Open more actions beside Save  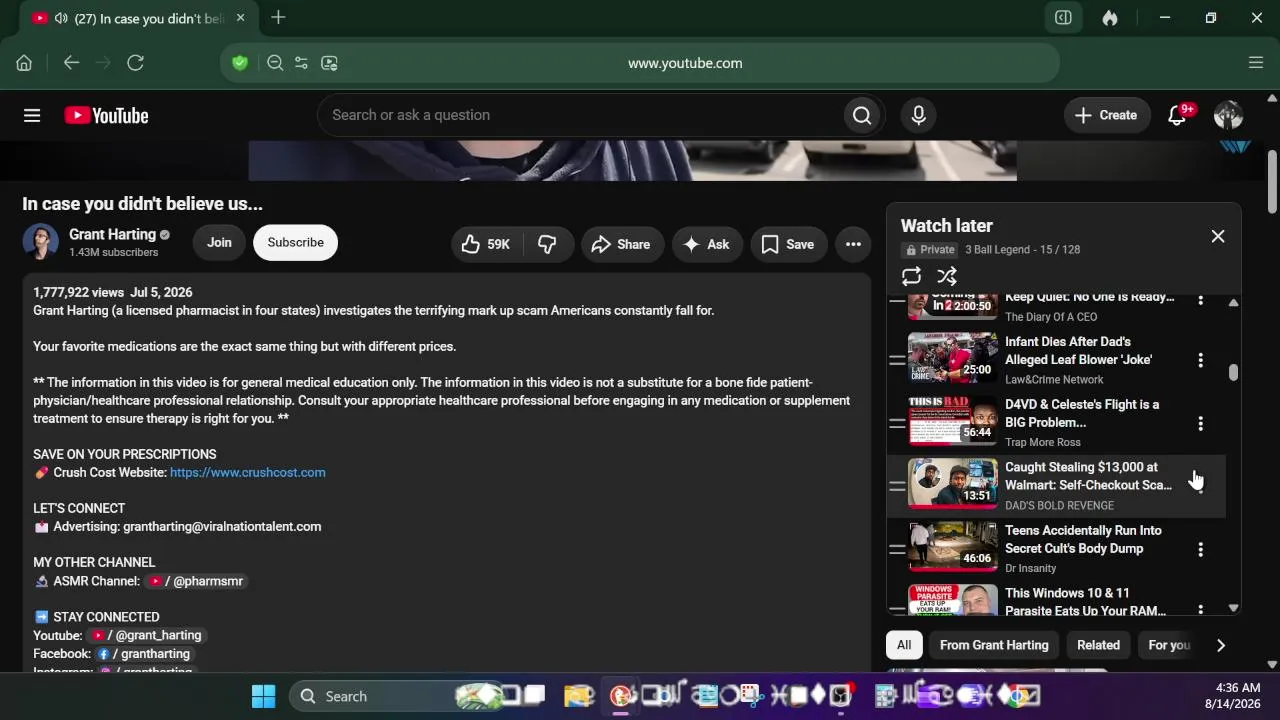(853, 244)
